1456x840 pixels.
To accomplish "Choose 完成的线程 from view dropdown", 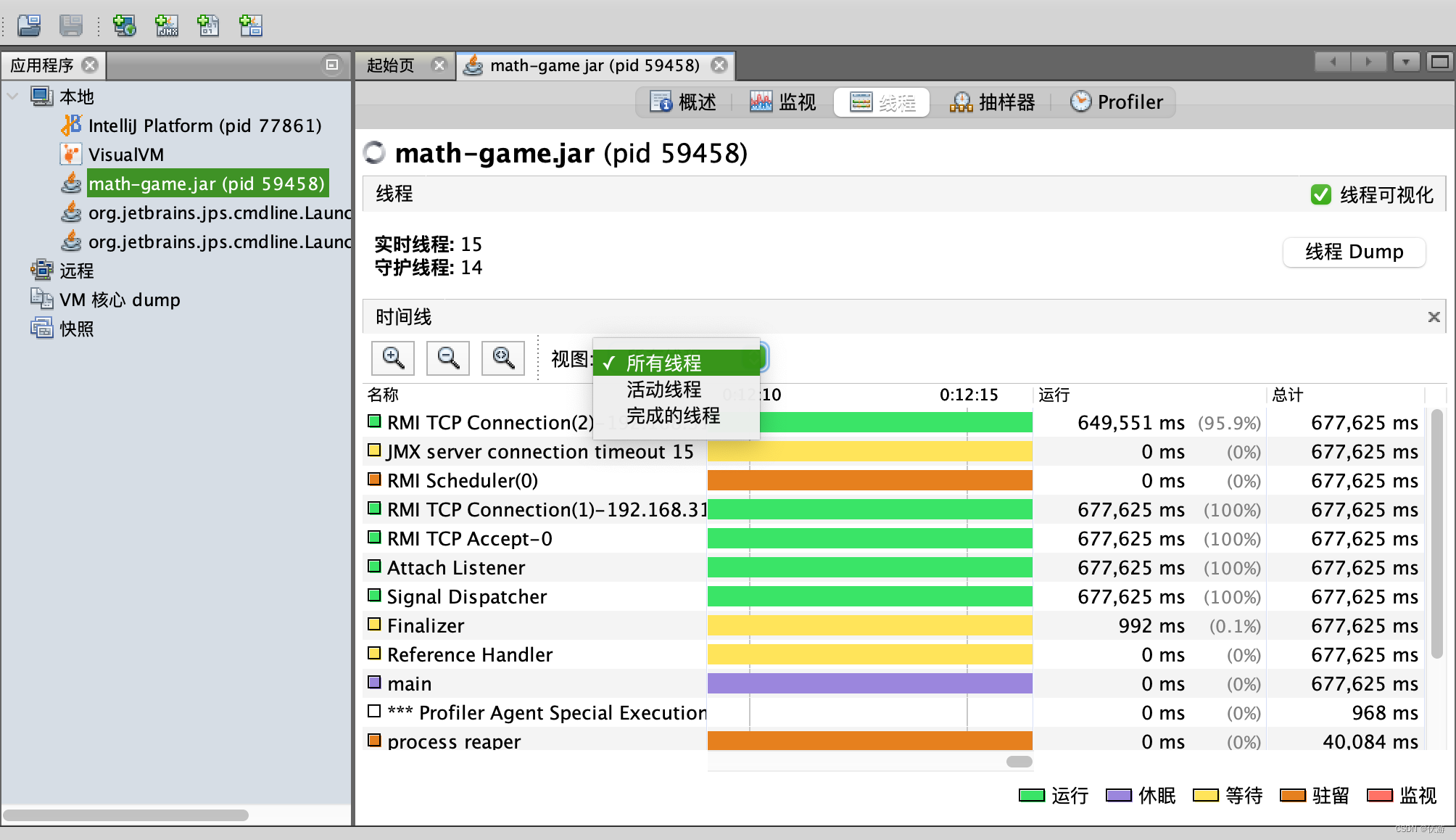I will (x=672, y=416).
